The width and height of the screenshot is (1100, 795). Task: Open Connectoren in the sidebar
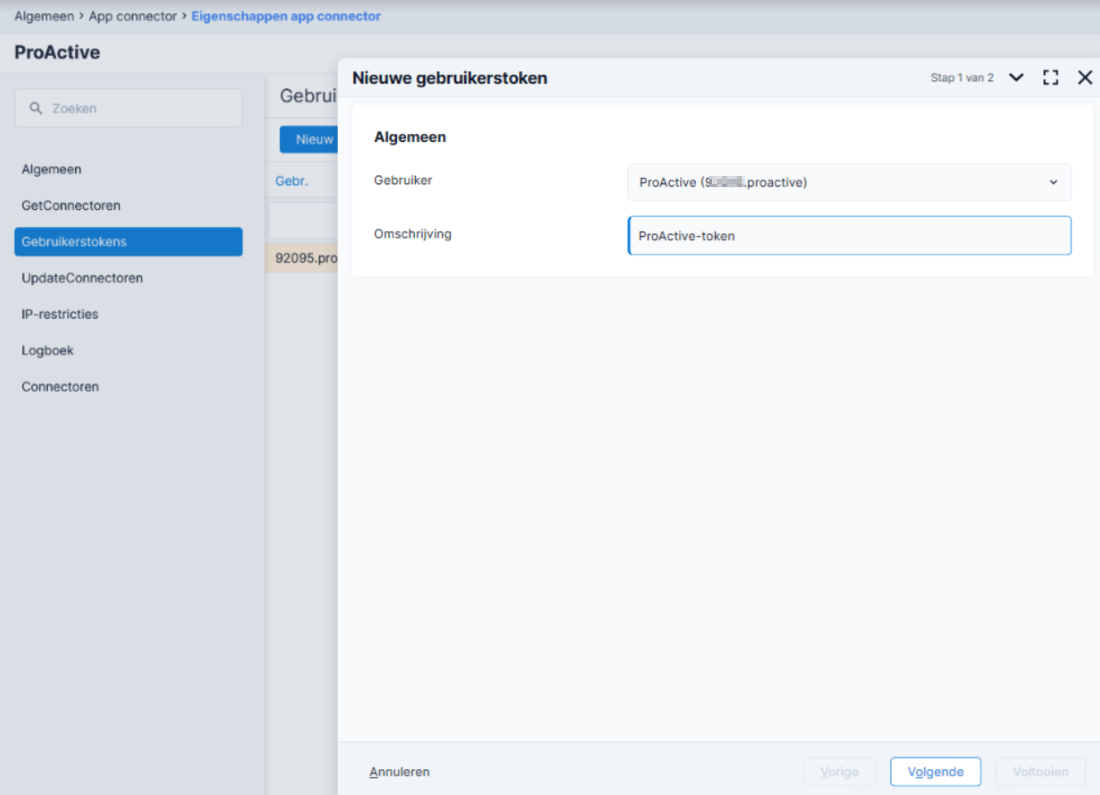[60, 387]
